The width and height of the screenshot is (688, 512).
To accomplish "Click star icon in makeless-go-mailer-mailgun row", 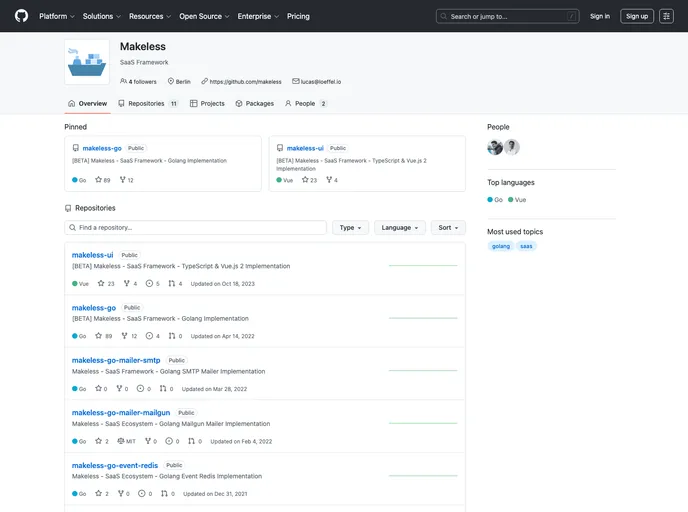I will [x=98, y=441].
